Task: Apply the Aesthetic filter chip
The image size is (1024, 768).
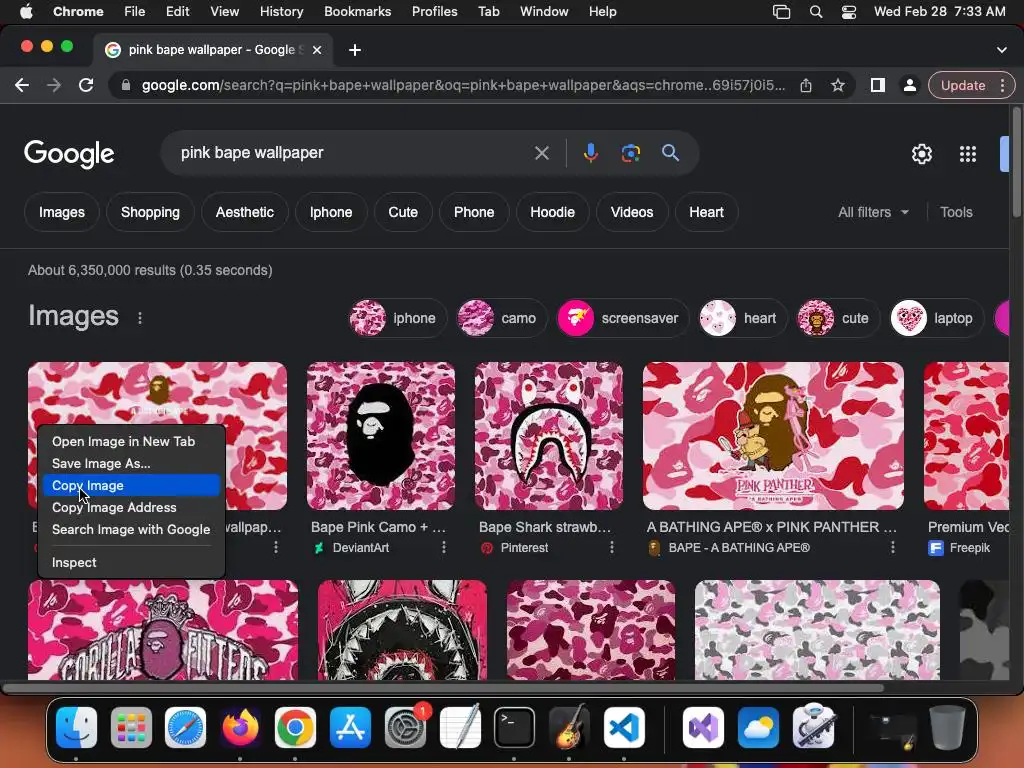Action: [x=245, y=212]
